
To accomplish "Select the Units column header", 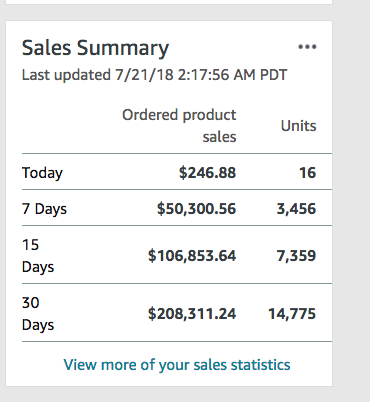I will (299, 126).
